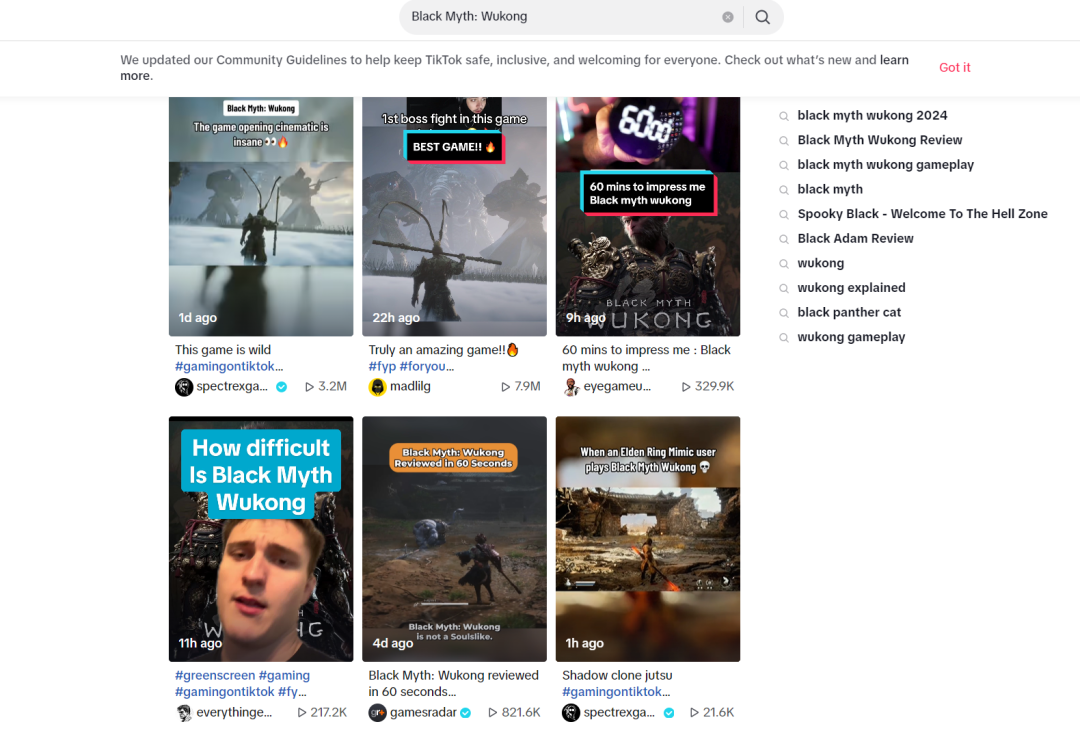Open the #fyp hashtag link
Screen dimensions: 1080x735
382,366
